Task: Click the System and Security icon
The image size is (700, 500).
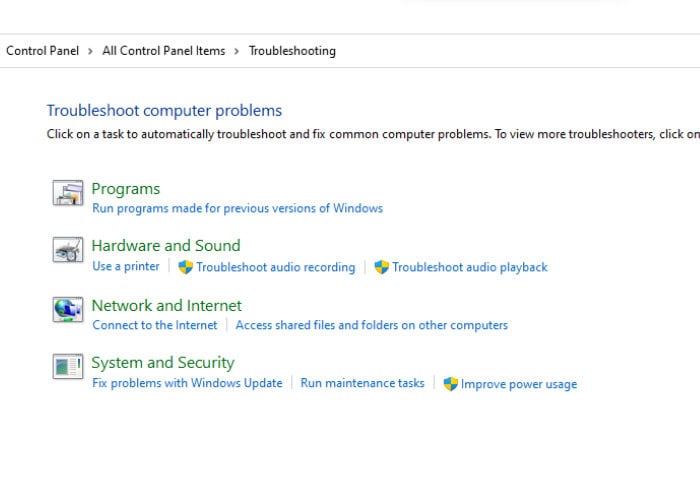Action: pyautogui.click(x=68, y=366)
